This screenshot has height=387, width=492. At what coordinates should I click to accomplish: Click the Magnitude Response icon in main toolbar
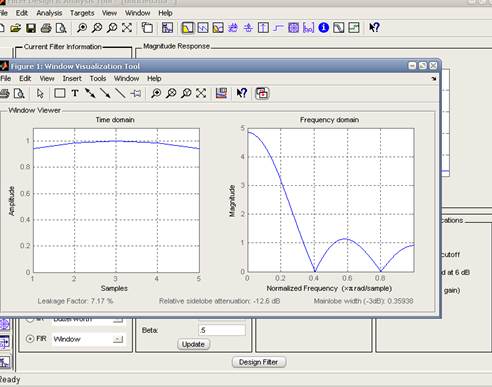click(x=188, y=28)
